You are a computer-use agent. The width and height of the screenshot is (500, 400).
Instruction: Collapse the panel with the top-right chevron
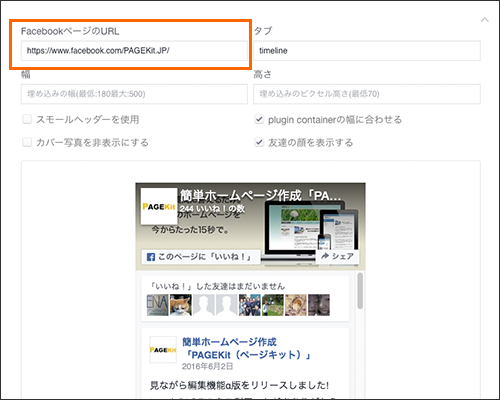pyautogui.click(x=485, y=20)
